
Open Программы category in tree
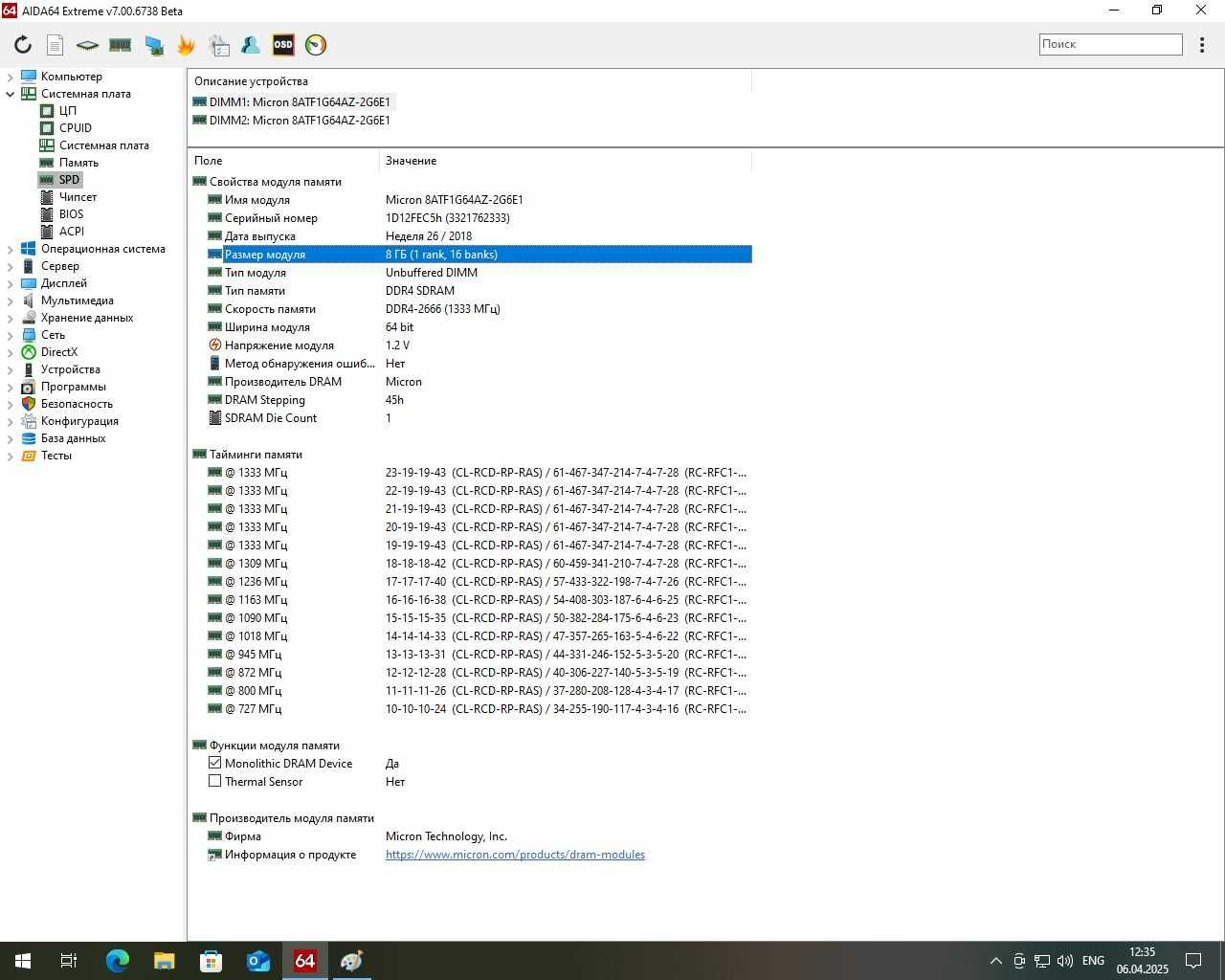tap(73, 387)
